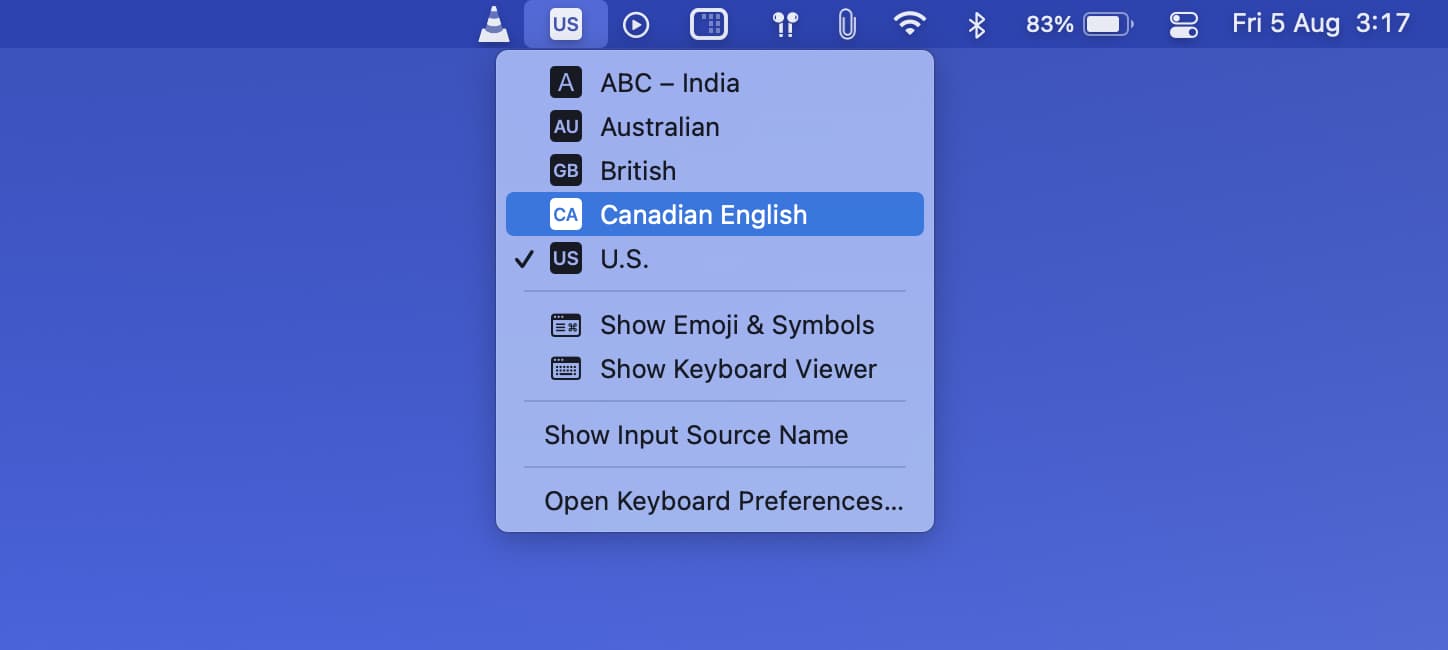Select ABC – India input source
This screenshot has width=1448, height=650.
pos(715,83)
